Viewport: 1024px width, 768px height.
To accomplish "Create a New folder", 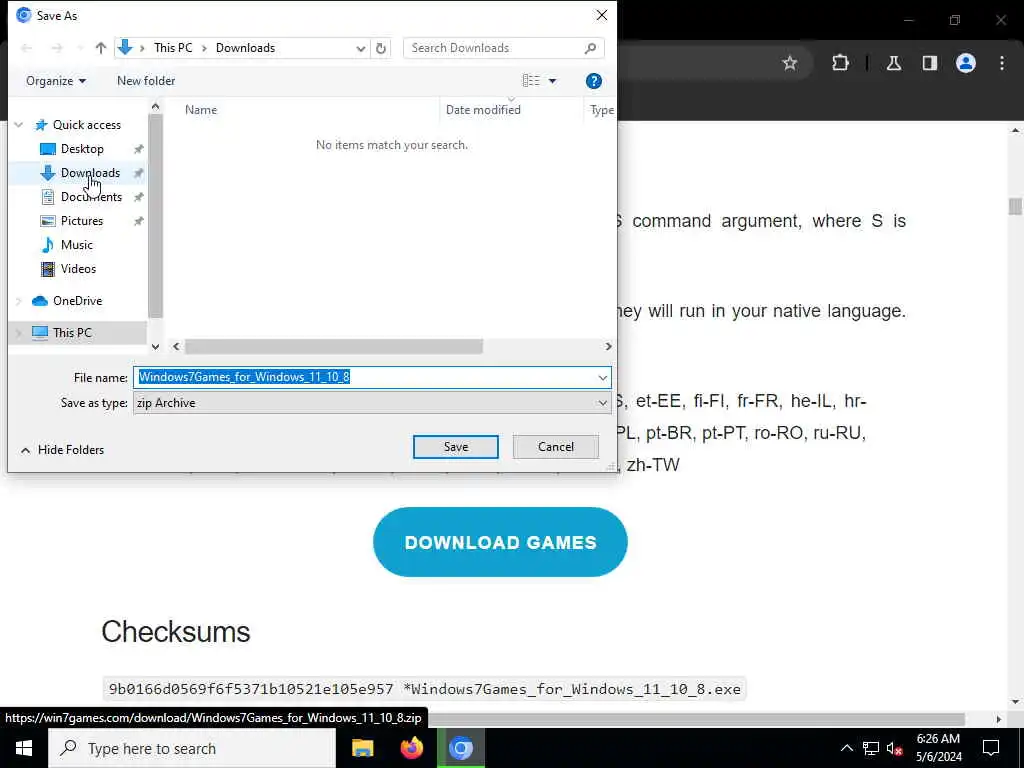I will point(146,81).
